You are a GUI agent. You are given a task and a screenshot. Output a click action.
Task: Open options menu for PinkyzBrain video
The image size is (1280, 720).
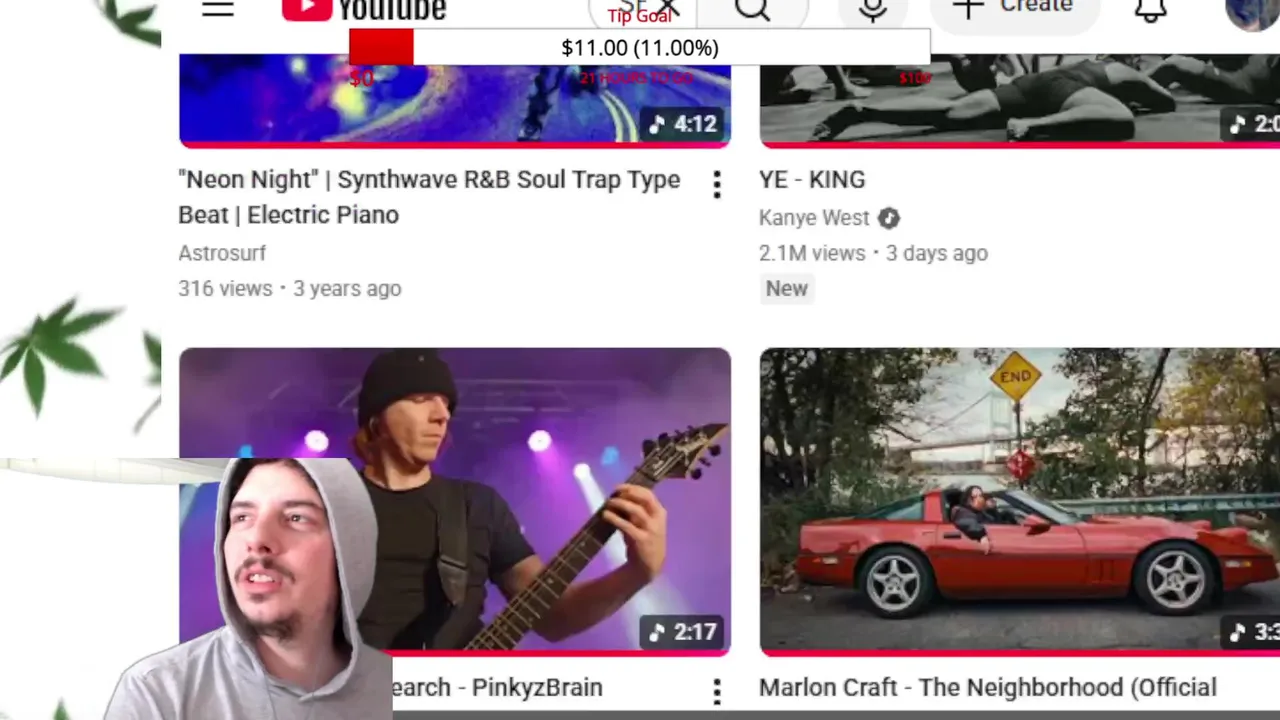(x=717, y=691)
